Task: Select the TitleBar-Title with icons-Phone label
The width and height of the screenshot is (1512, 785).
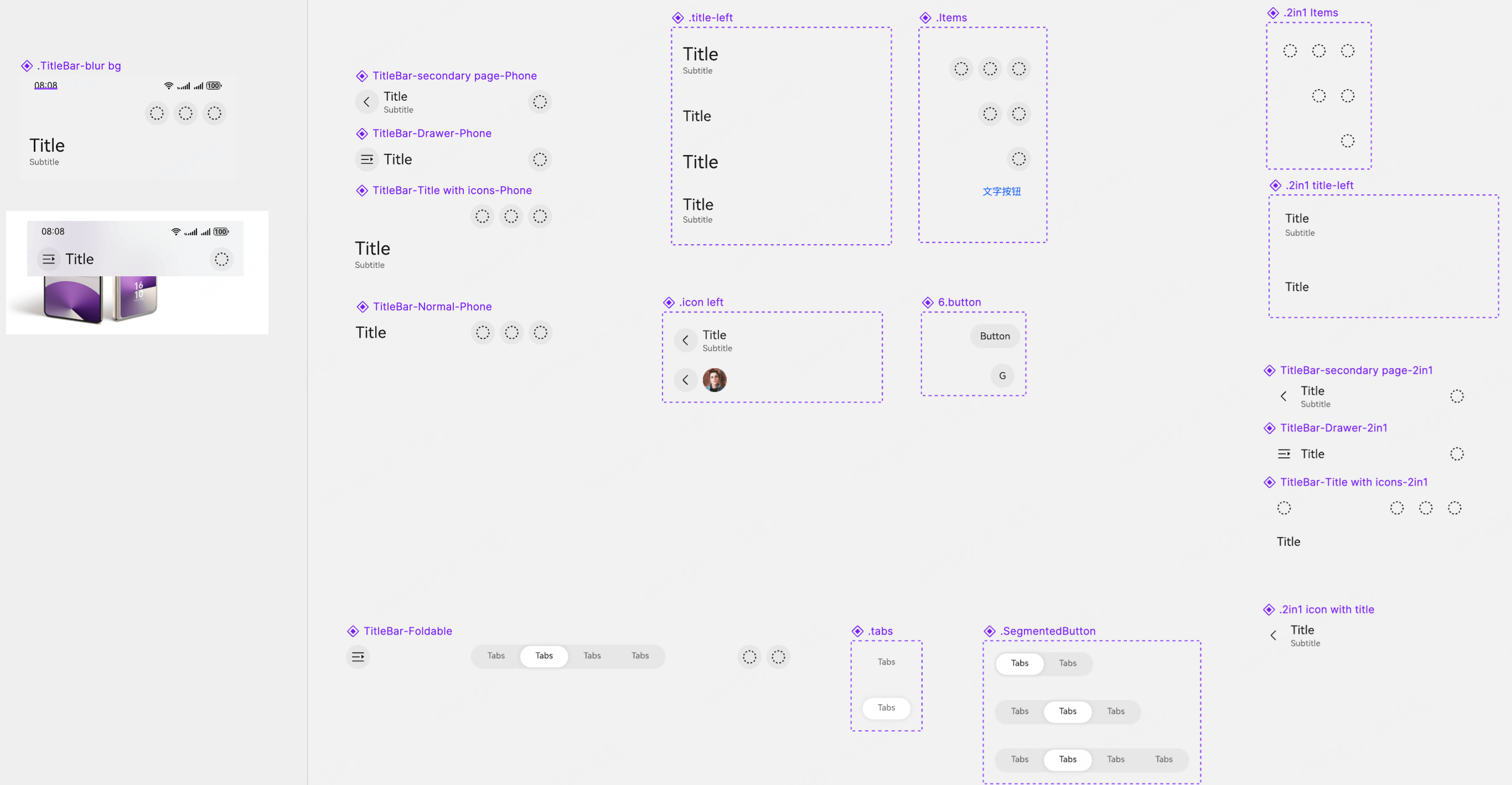Action: click(452, 190)
